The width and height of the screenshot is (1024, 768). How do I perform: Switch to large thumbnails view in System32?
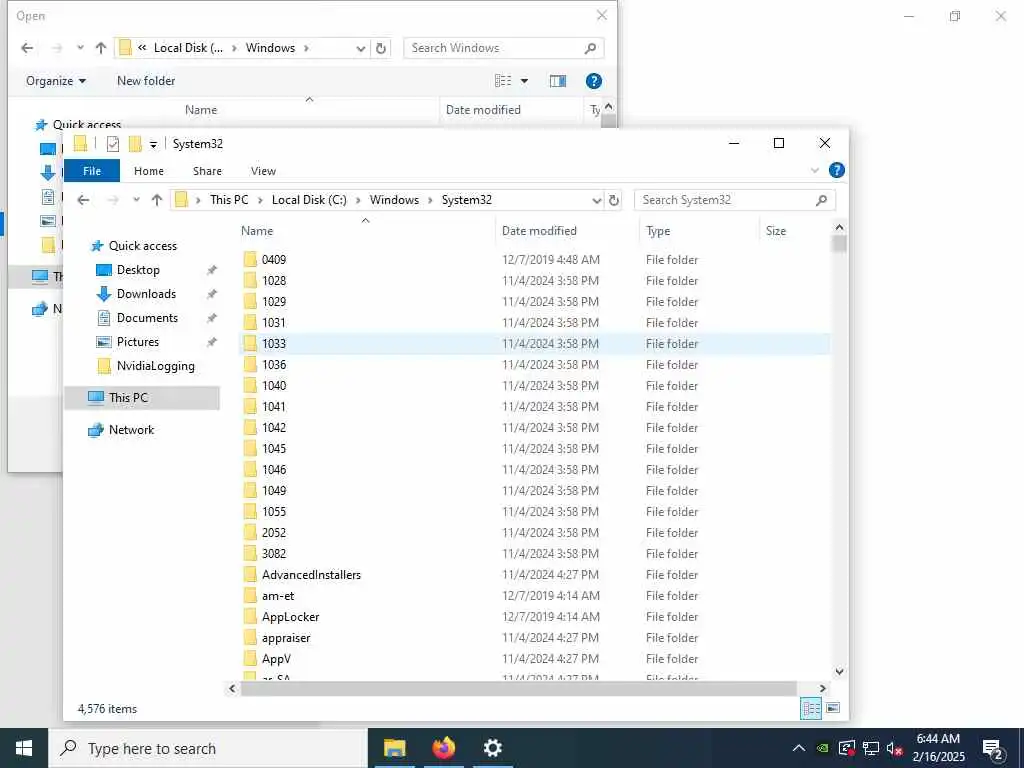833,708
